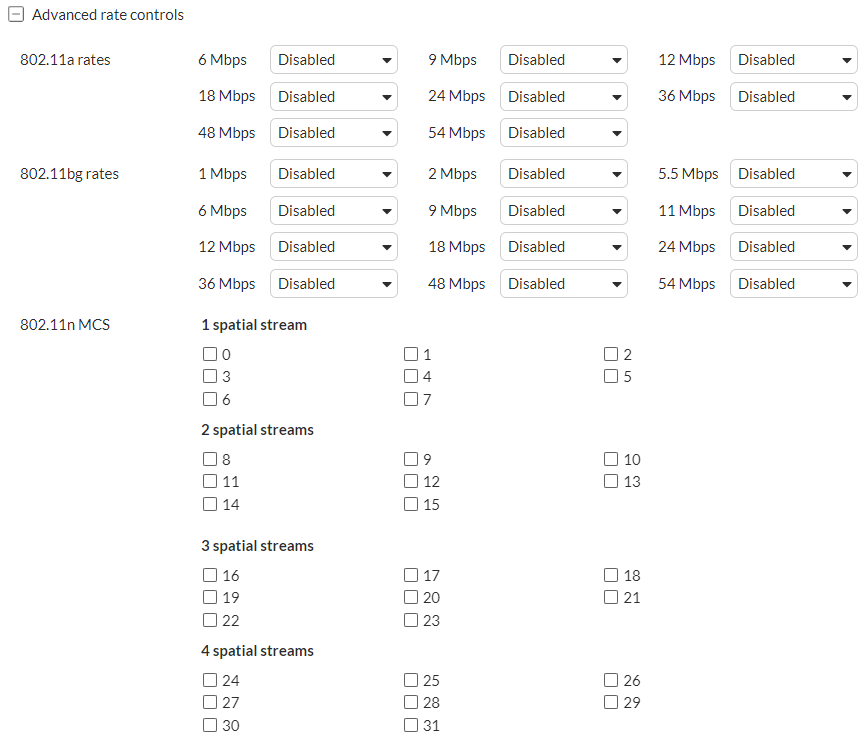Check MCS 21 under 3 spatial streams

[610, 597]
